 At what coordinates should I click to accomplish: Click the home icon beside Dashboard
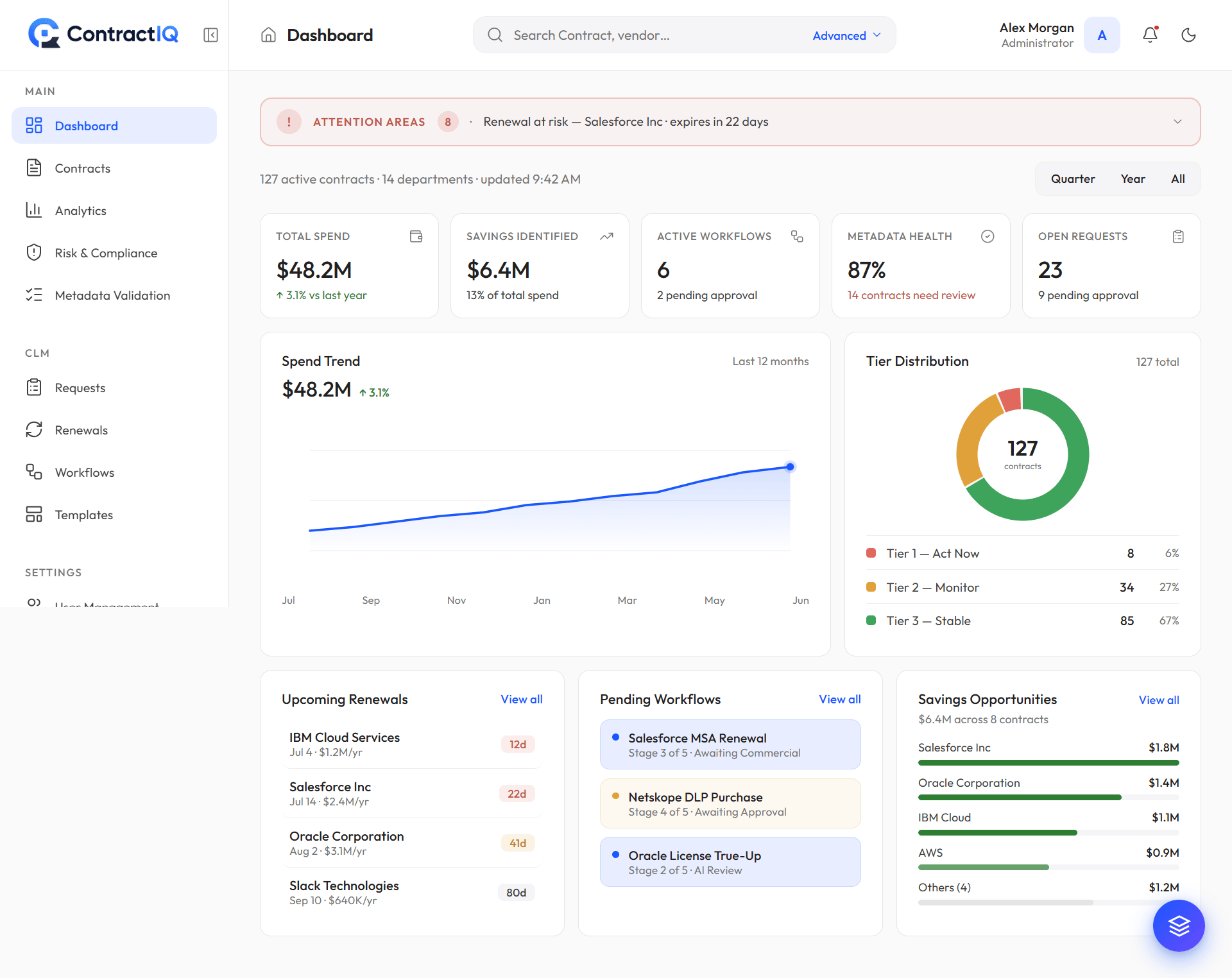[268, 35]
